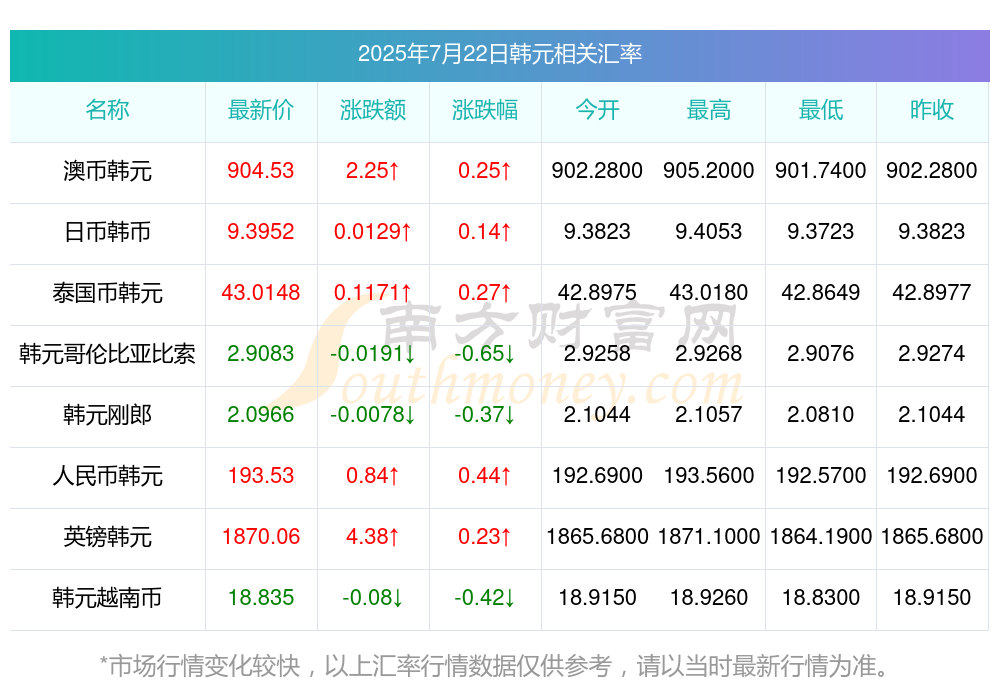Click the low value 1864.1900
Image resolution: width=1000 pixels, height=698 pixels.
click(820, 536)
